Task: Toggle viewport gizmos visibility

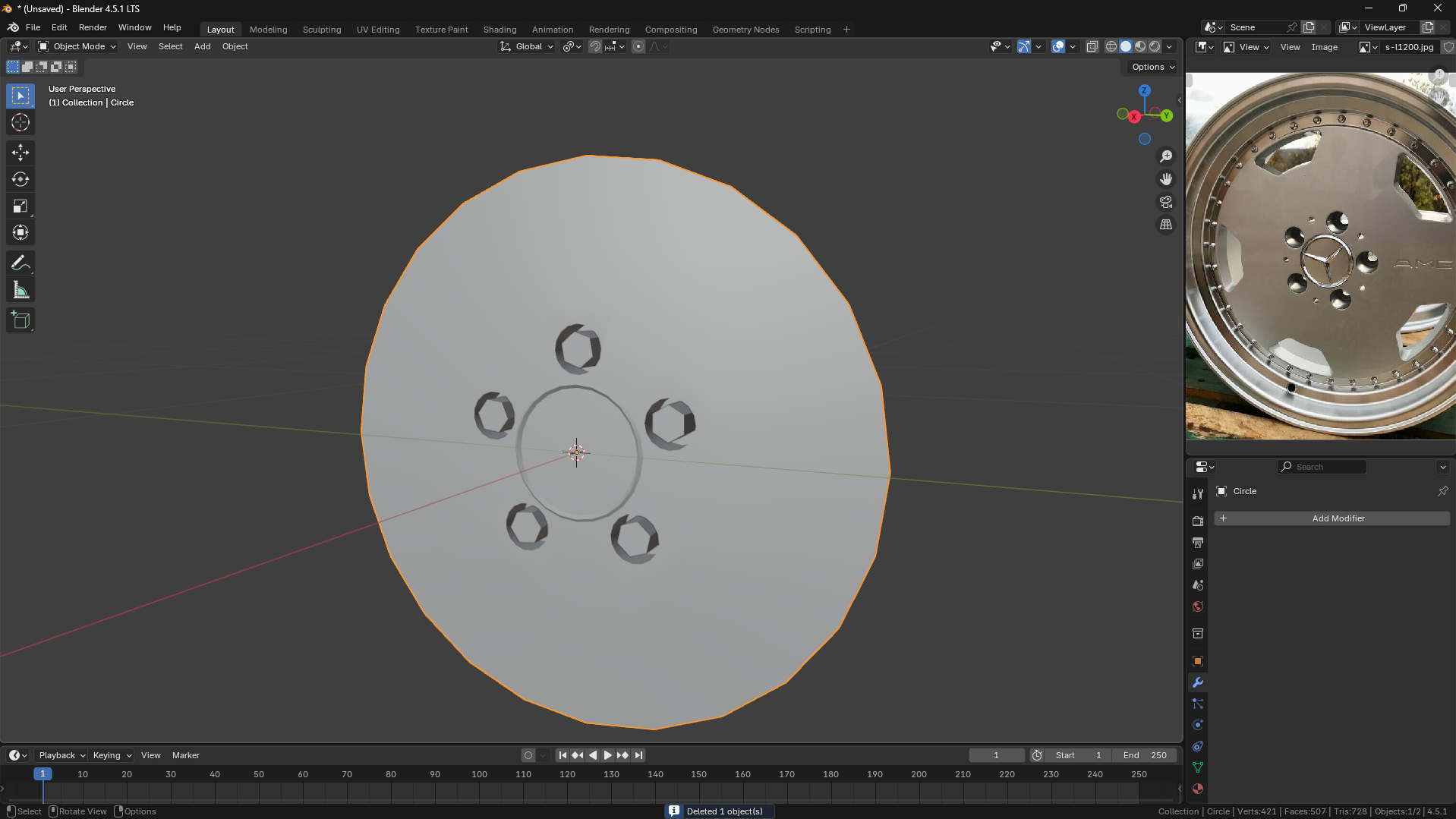Action: 1024,47
